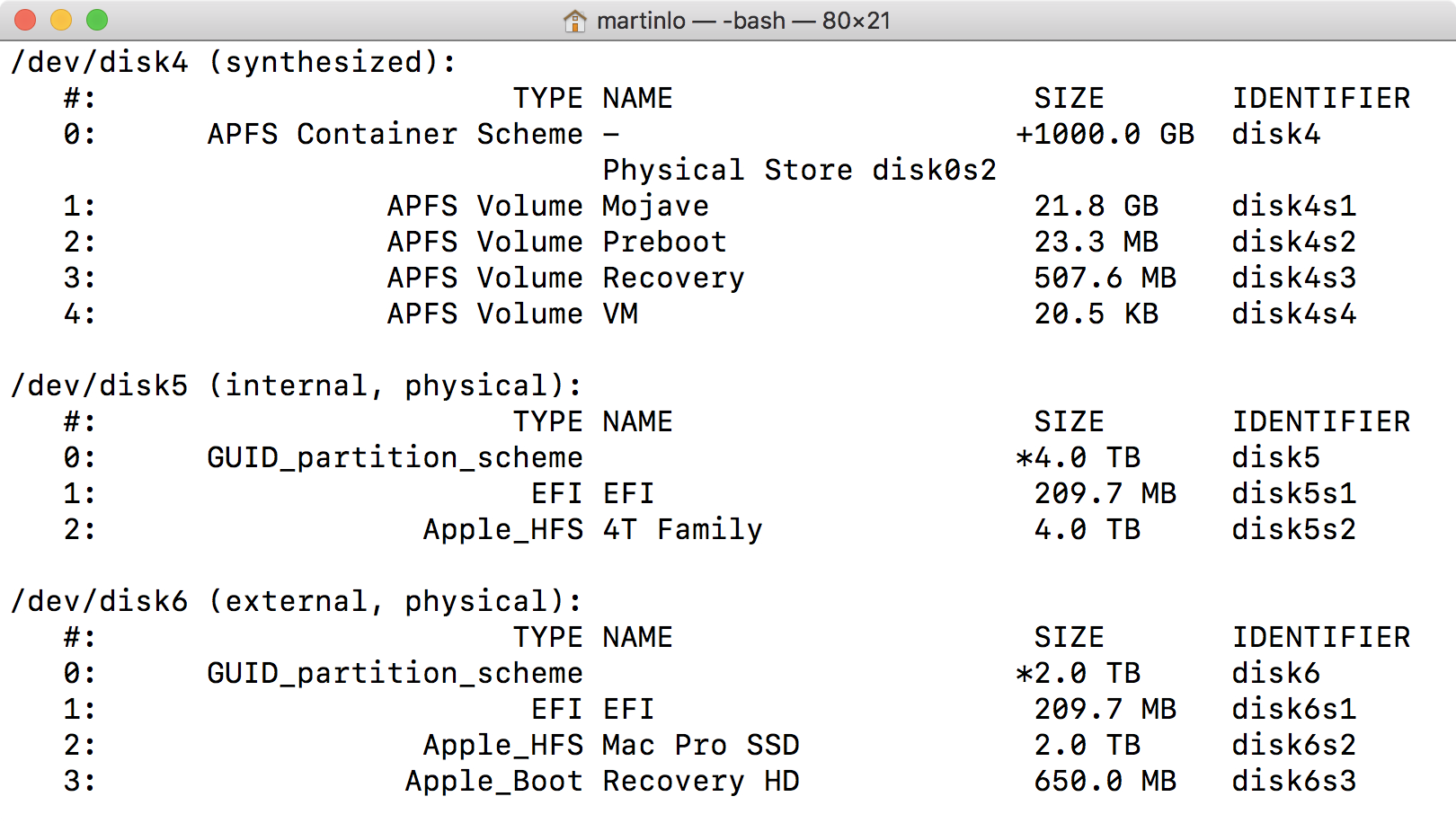Click the home folder icon in title bar
Screen dimensions: 1456x823
(x=574, y=21)
